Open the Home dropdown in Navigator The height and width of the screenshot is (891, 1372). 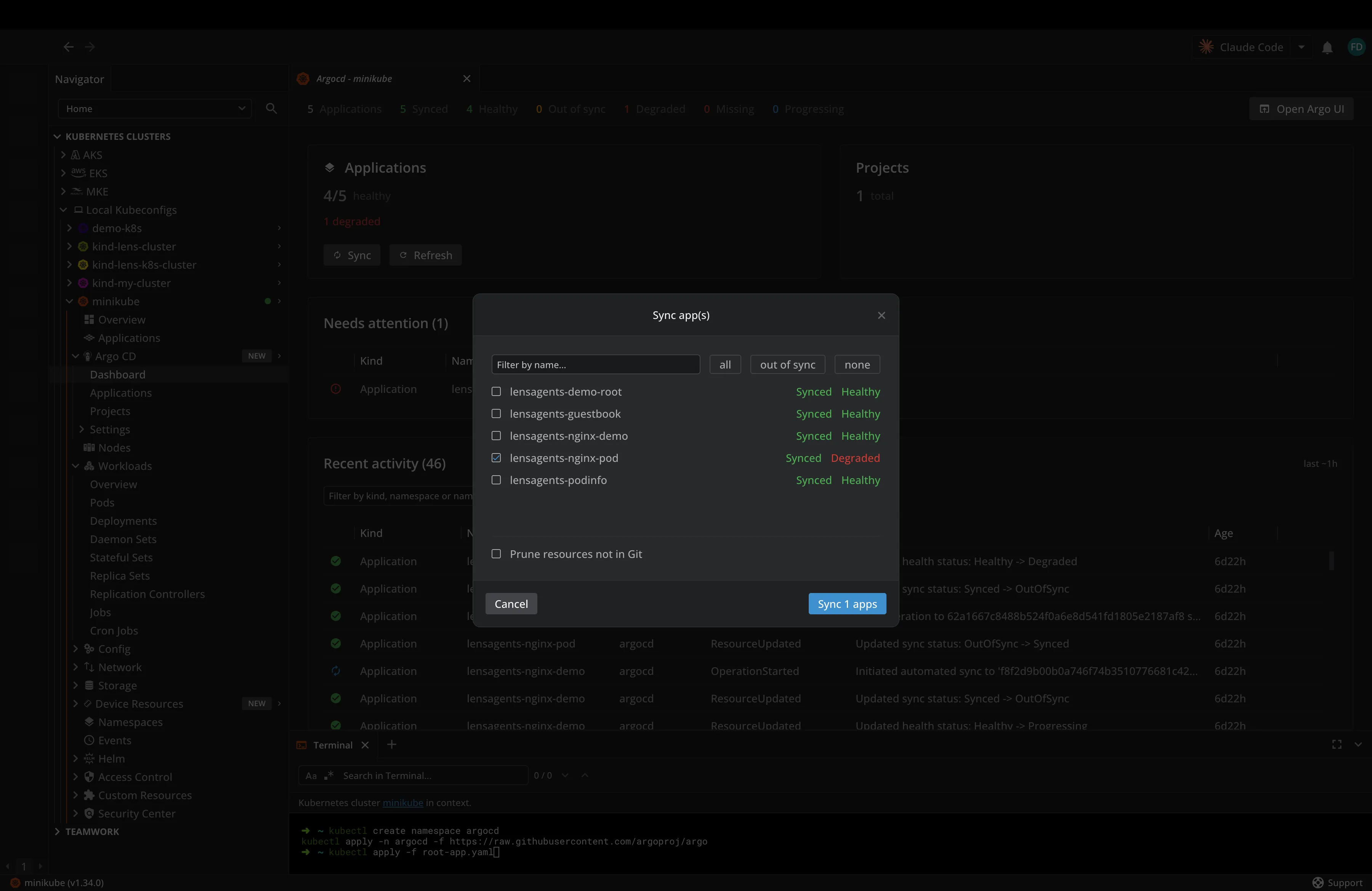coord(154,108)
